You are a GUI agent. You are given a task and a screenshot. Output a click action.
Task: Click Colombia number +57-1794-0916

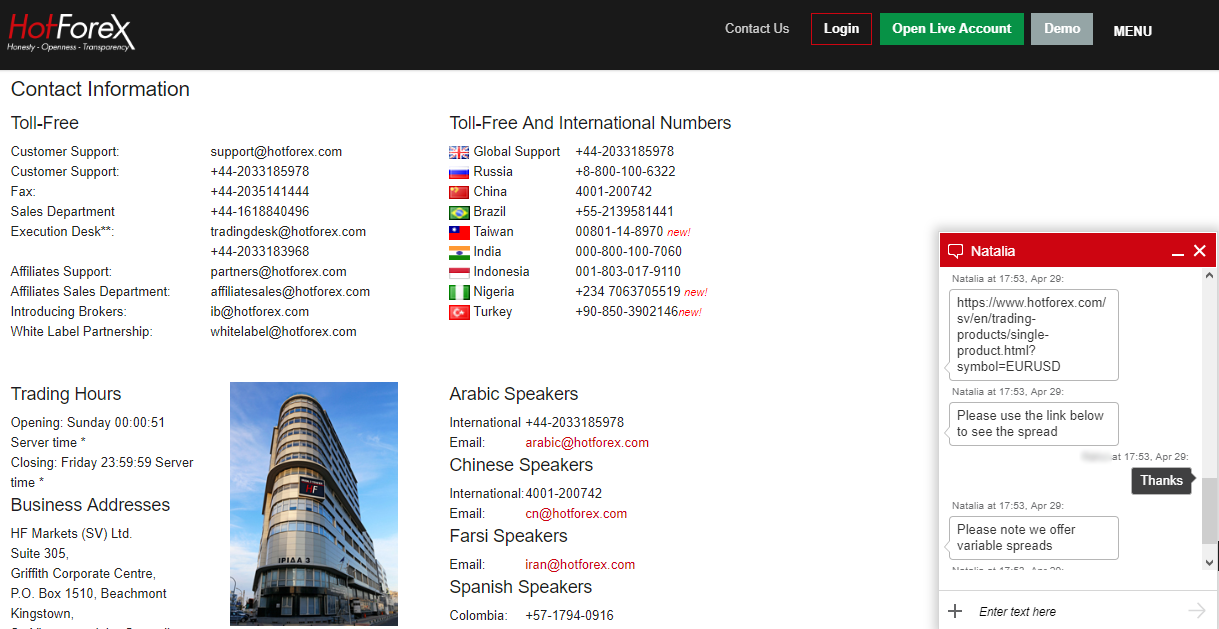(569, 616)
